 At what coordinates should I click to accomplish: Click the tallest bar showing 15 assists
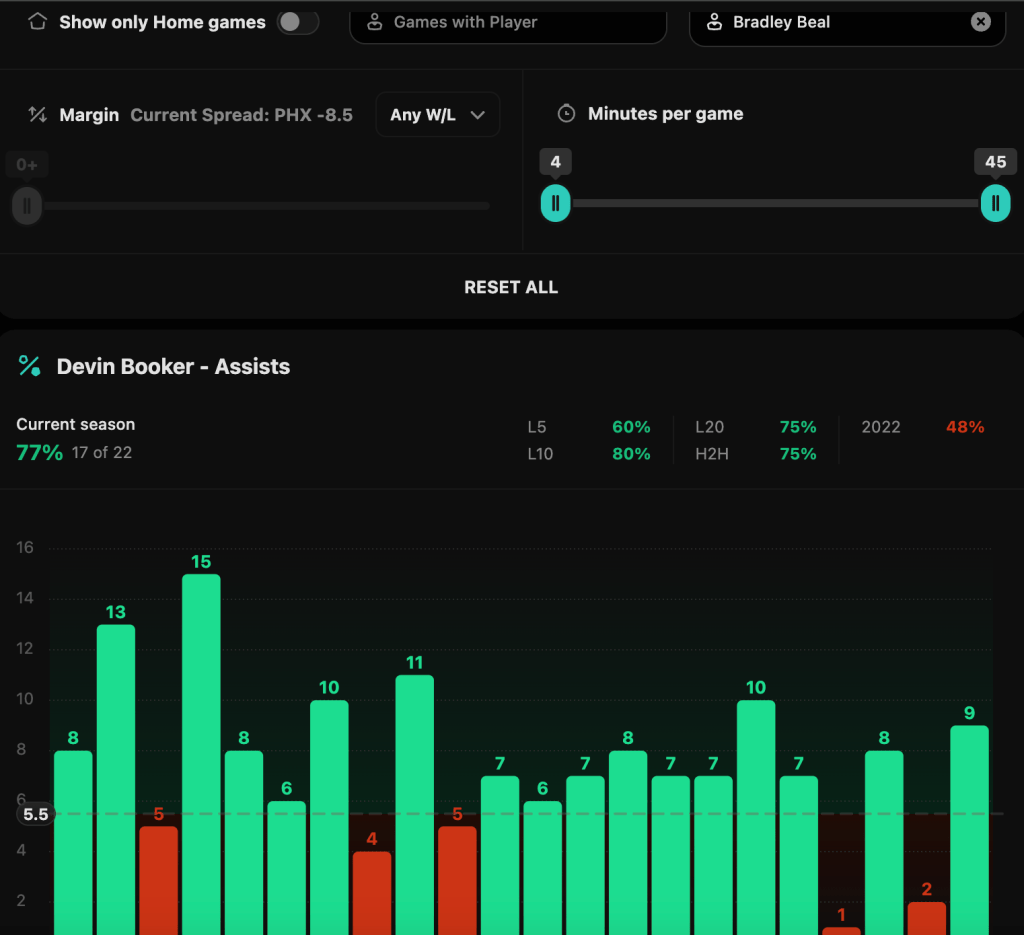[x=201, y=750]
